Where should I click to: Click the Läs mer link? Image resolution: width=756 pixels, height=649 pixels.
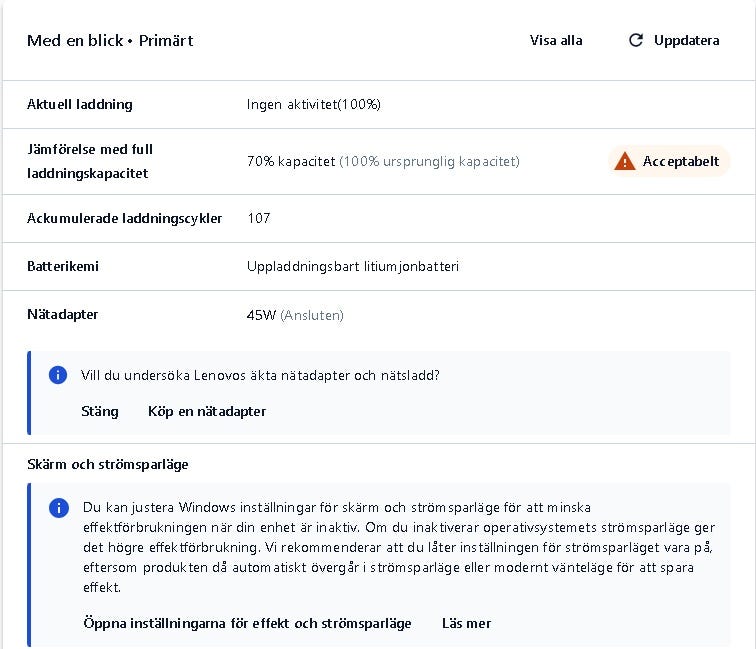tap(466, 623)
